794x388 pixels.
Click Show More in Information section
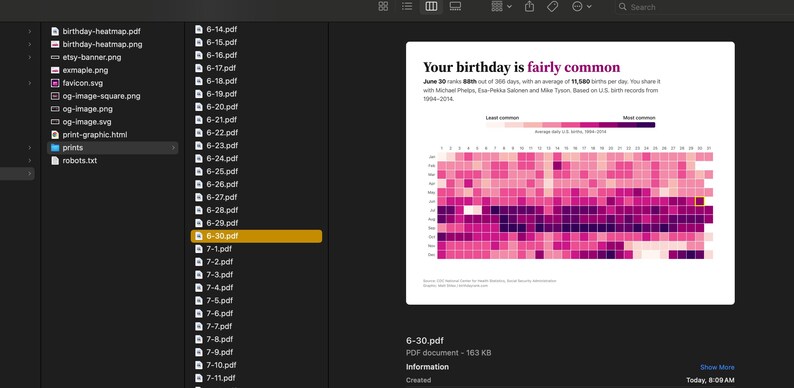pyautogui.click(x=717, y=367)
